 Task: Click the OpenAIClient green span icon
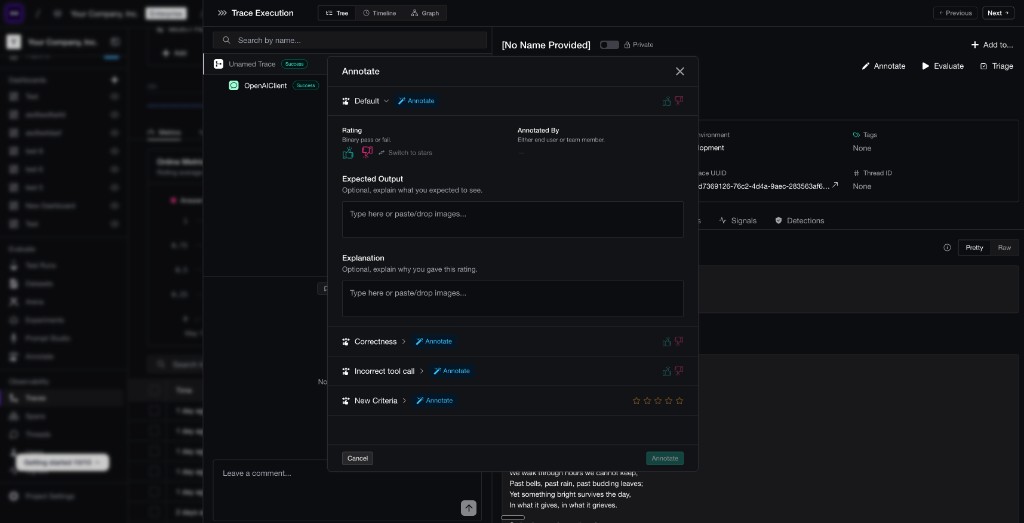click(x=234, y=86)
